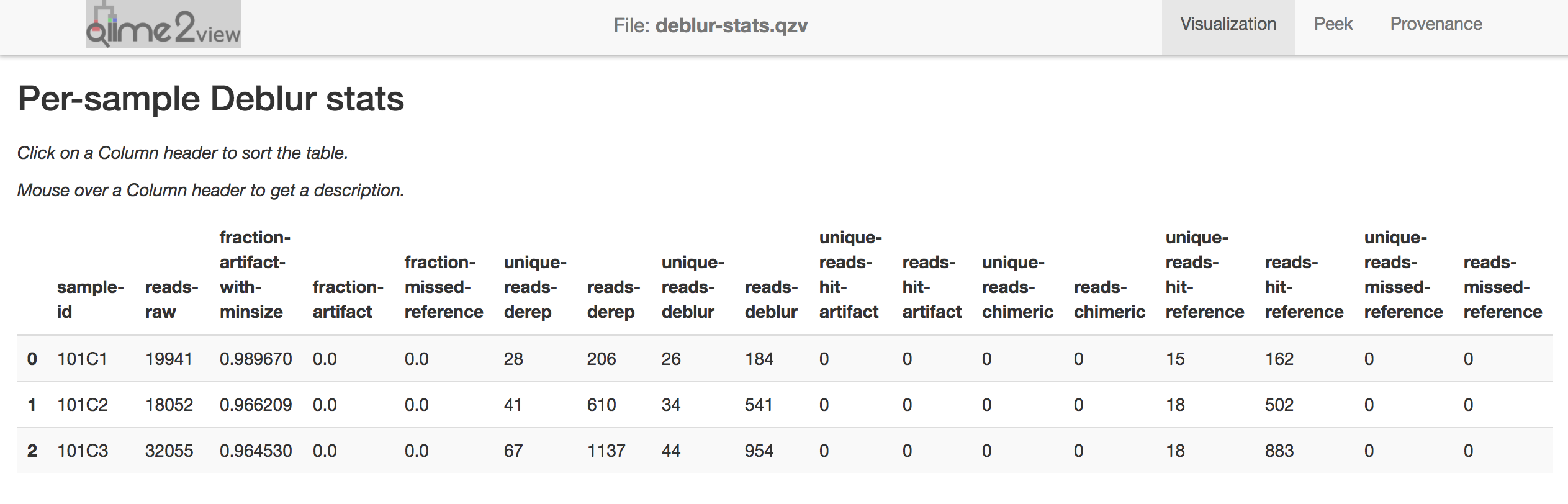Switch to the Visualization tab

pos(1228,25)
